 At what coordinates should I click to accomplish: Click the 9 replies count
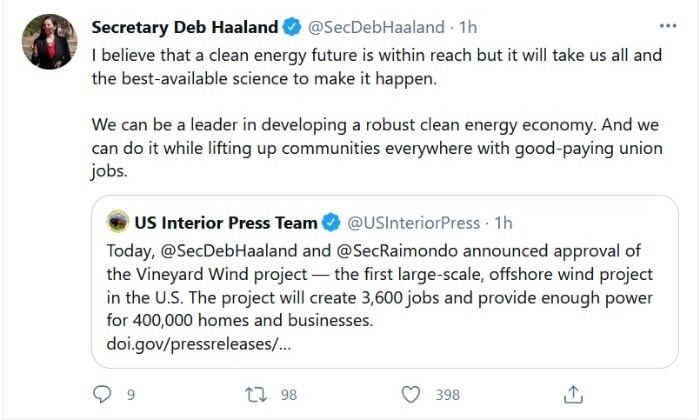pyautogui.click(x=131, y=395)
